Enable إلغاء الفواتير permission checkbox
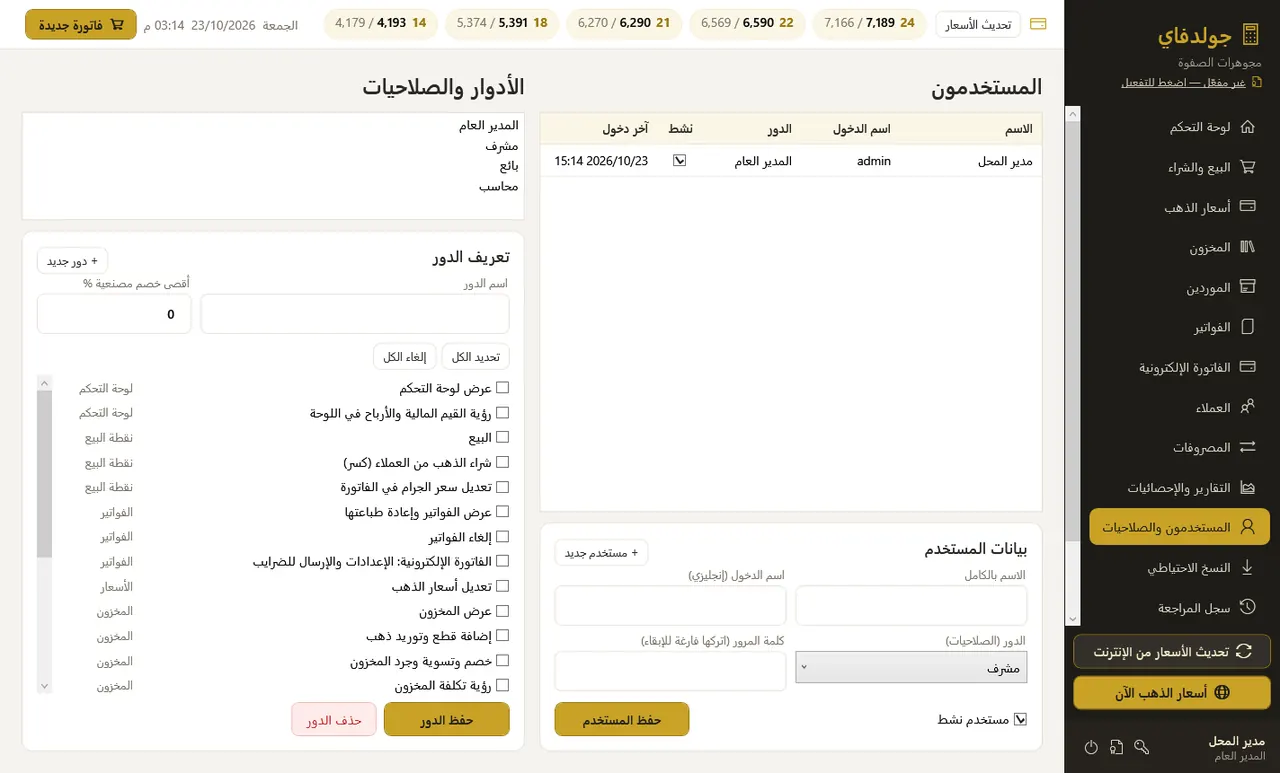The image size is (1280, 773). (502, 537)
